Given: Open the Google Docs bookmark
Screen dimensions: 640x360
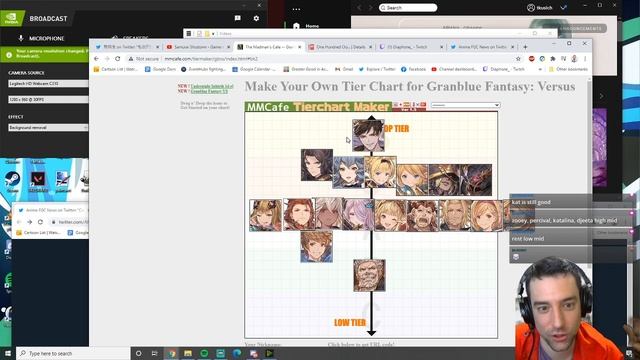Looking at the screenshot, I should pyautogui.click(x=160, y=69).
